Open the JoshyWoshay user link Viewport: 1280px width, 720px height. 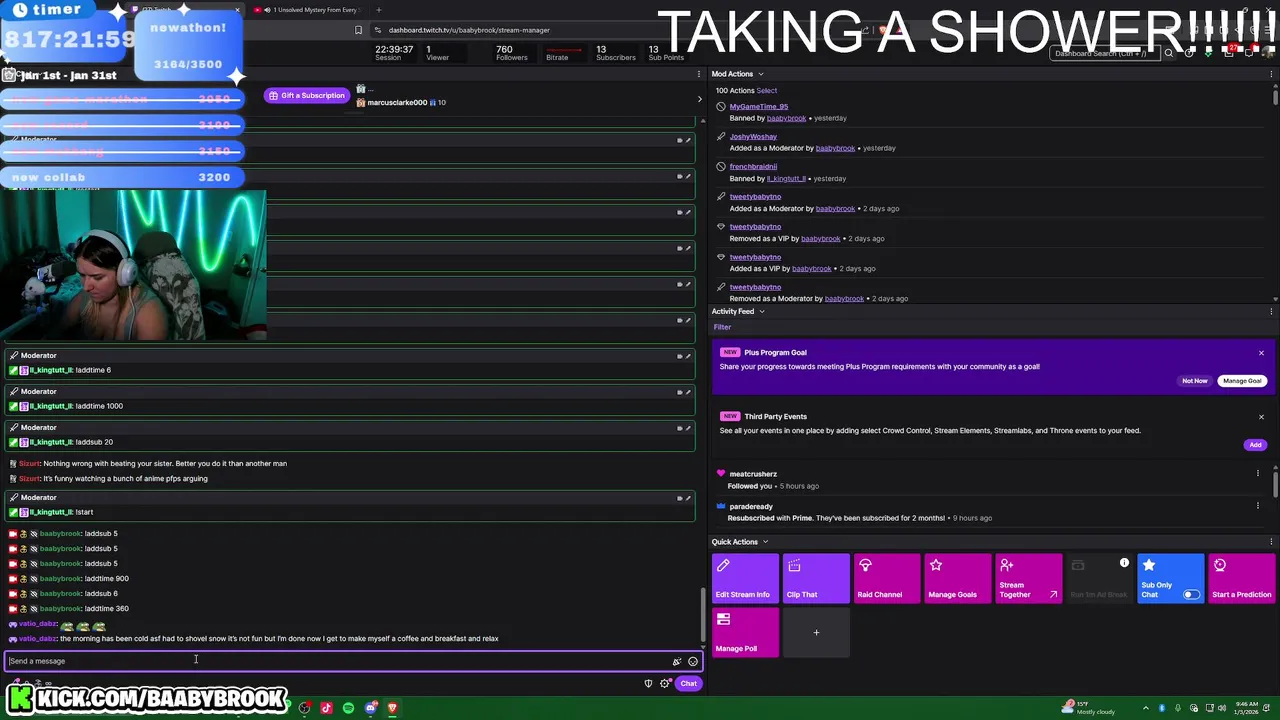pos(753,136)
